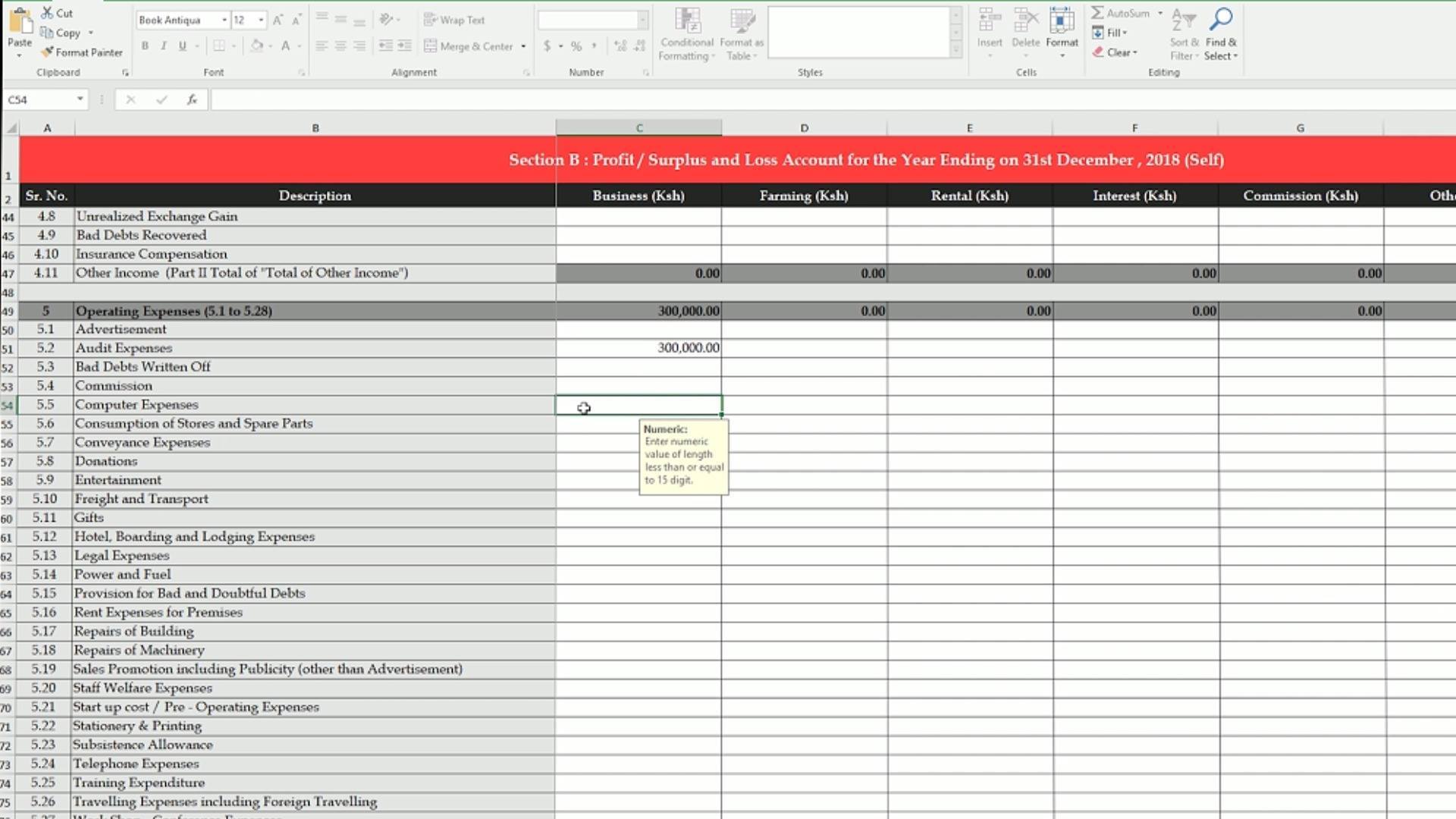Viewport: 1456px width, 819px height.
Task: Decrease cell indent
Action: point(386,46)
